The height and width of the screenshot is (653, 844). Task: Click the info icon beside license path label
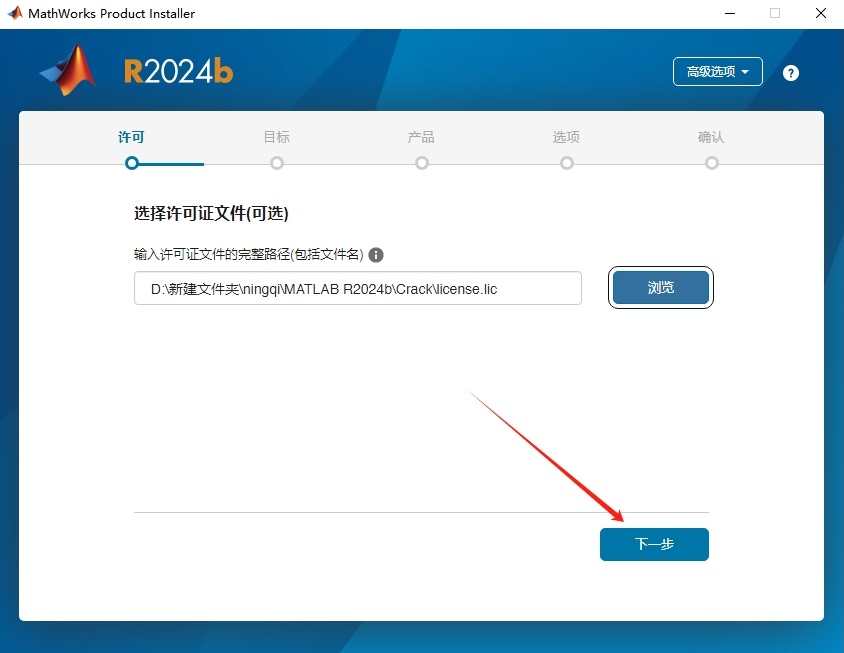376,255
